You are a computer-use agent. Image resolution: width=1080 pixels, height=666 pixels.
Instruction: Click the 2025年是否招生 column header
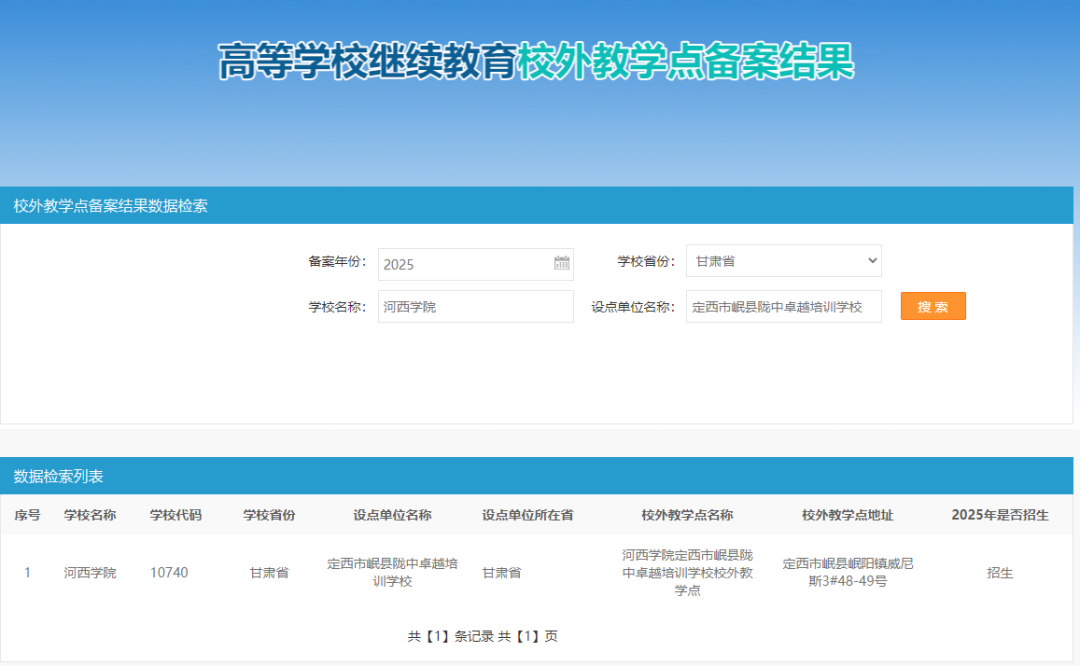[x=999, y=515]
